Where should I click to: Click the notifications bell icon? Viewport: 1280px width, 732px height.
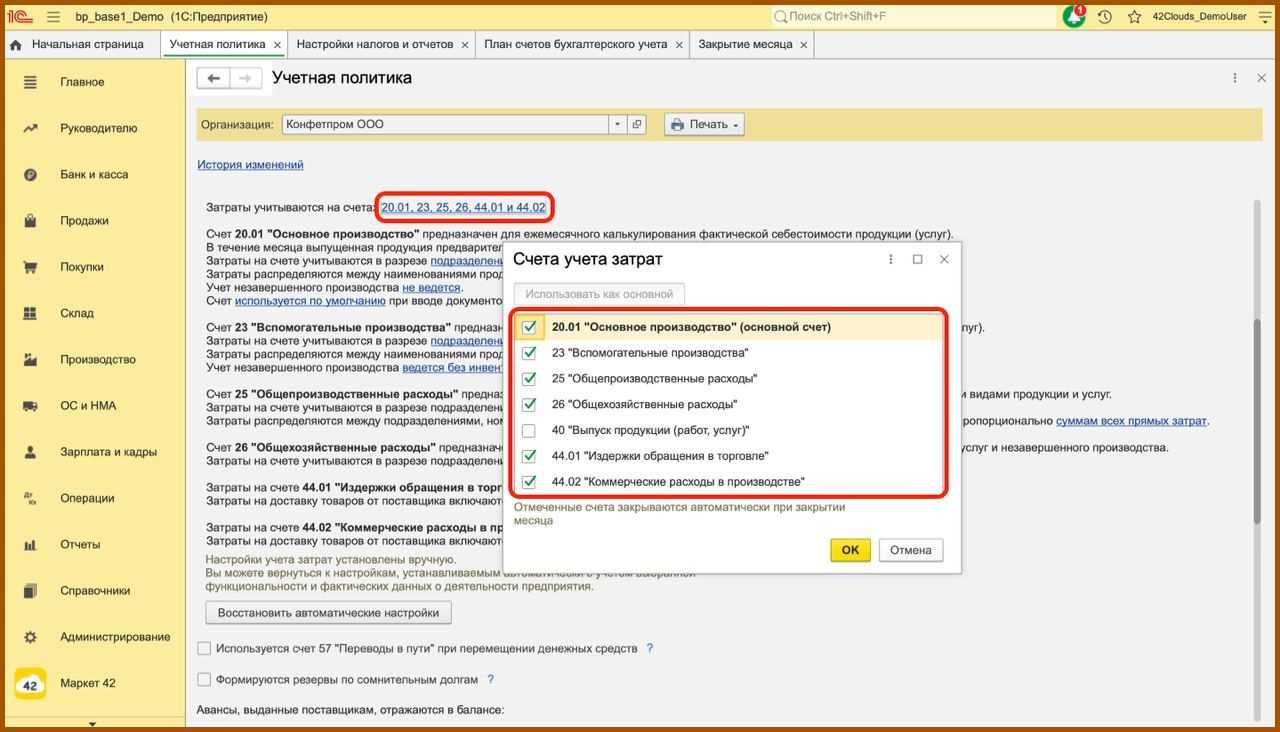1074,17
